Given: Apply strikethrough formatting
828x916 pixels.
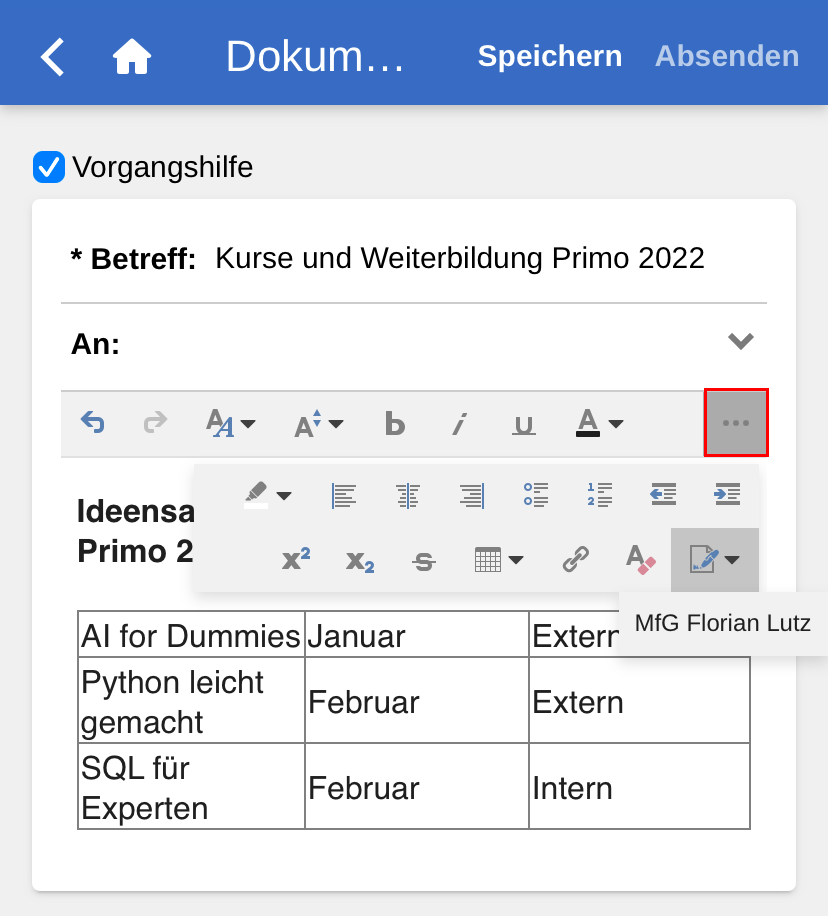Looking at the screenshot, I should (424, 560).
